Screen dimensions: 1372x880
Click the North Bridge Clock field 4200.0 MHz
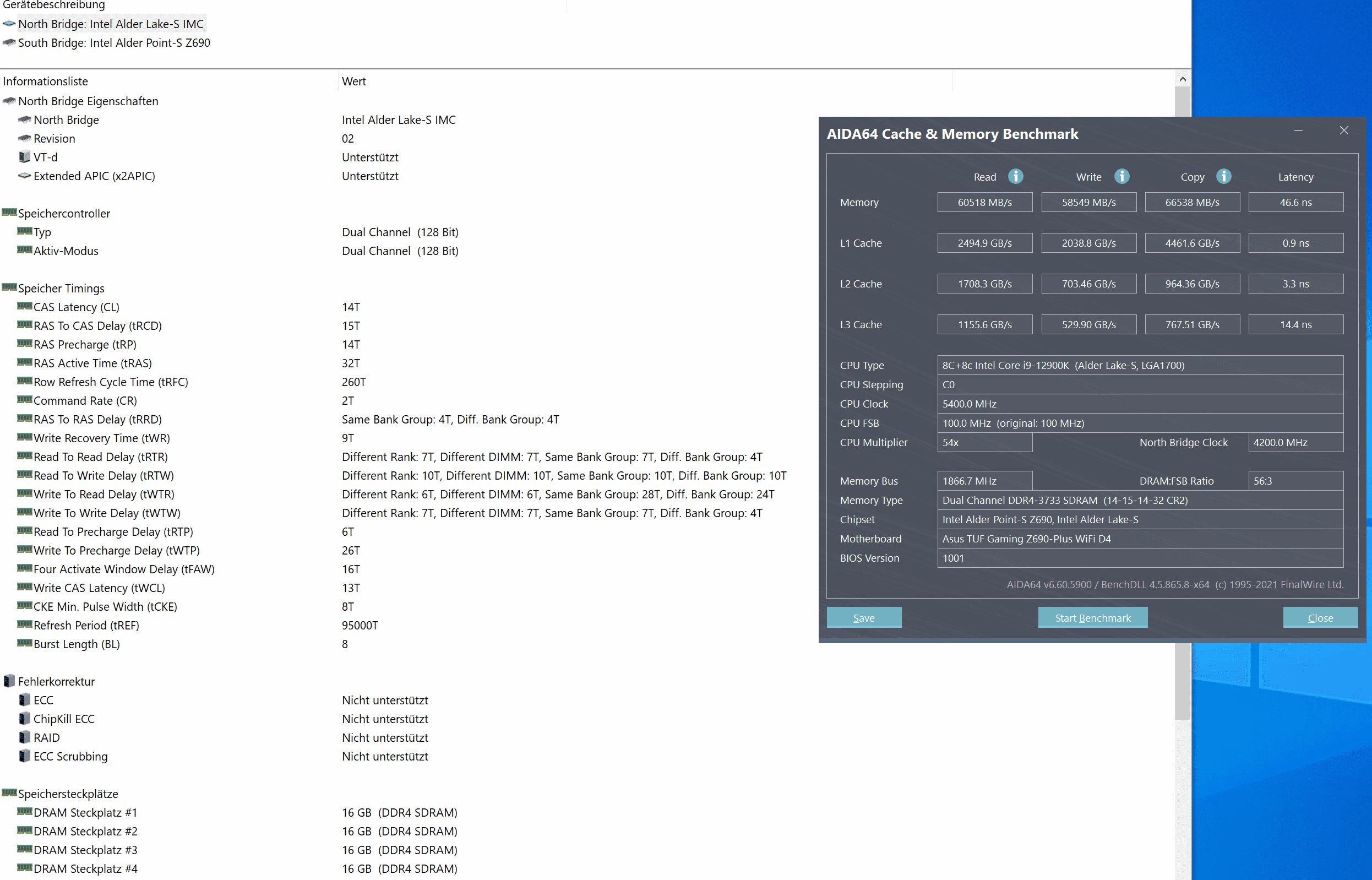tap(1295, 442)
